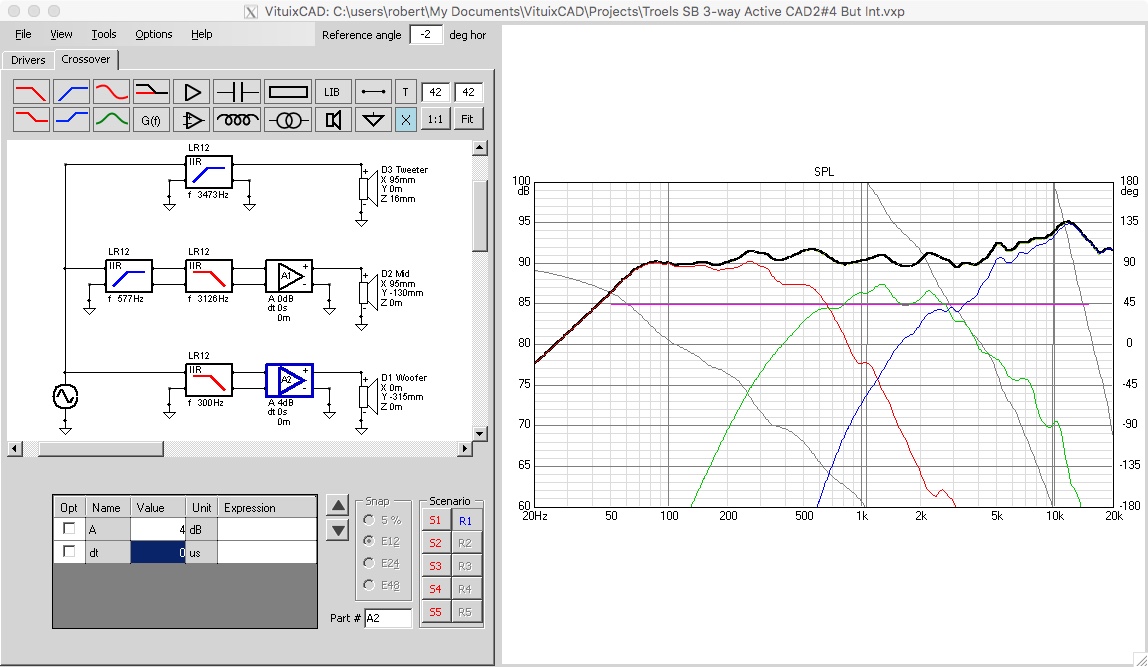Screen dimensions: 1148x667
Task: Select the mid 3126Hz low-pass filter block
Action: point(209,276)
